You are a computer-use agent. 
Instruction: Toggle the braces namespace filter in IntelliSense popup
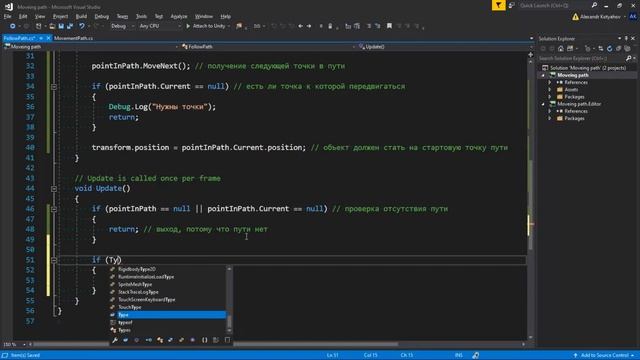click(204, 340)
